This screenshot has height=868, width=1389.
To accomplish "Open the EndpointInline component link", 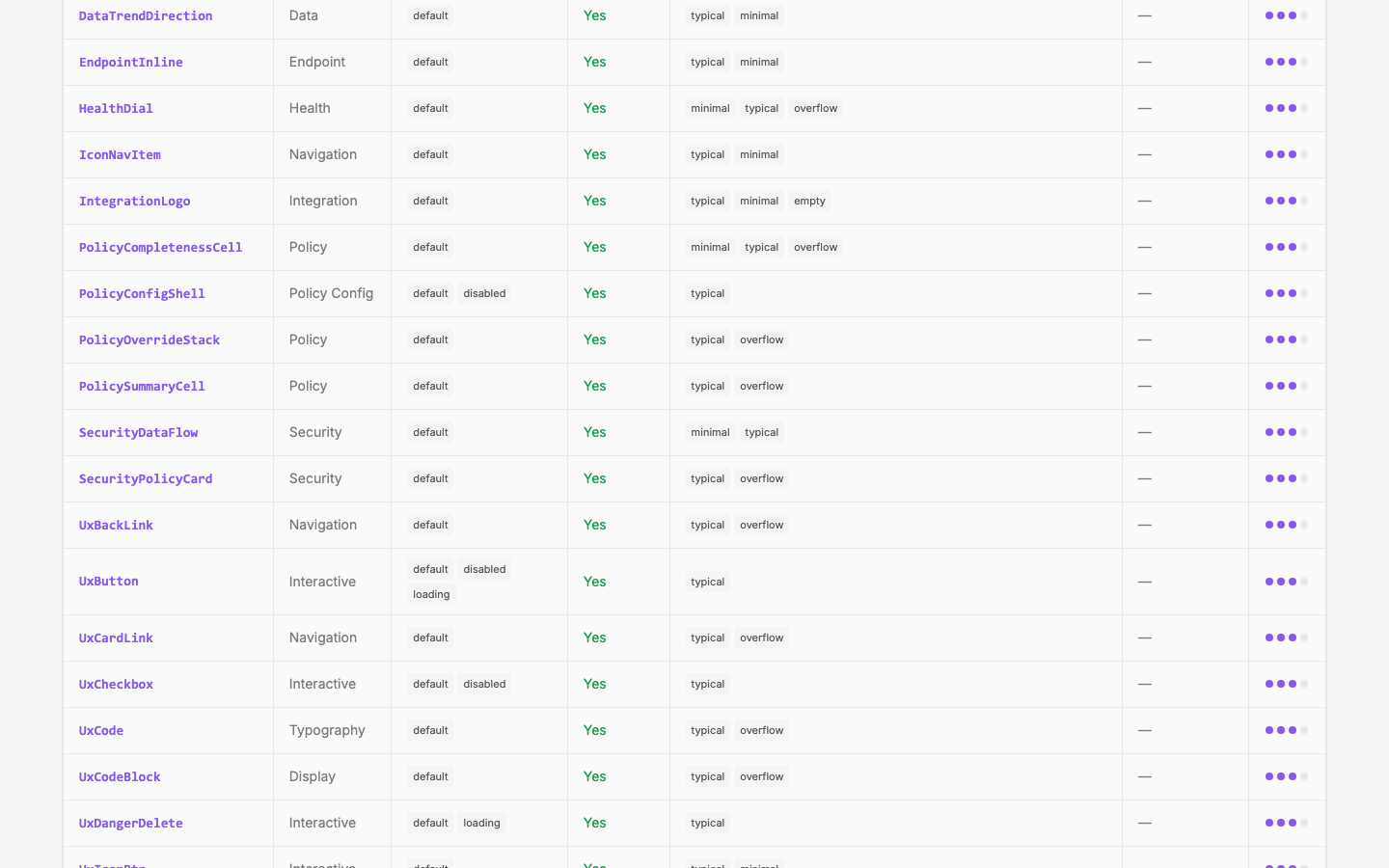I will point(131,62).
